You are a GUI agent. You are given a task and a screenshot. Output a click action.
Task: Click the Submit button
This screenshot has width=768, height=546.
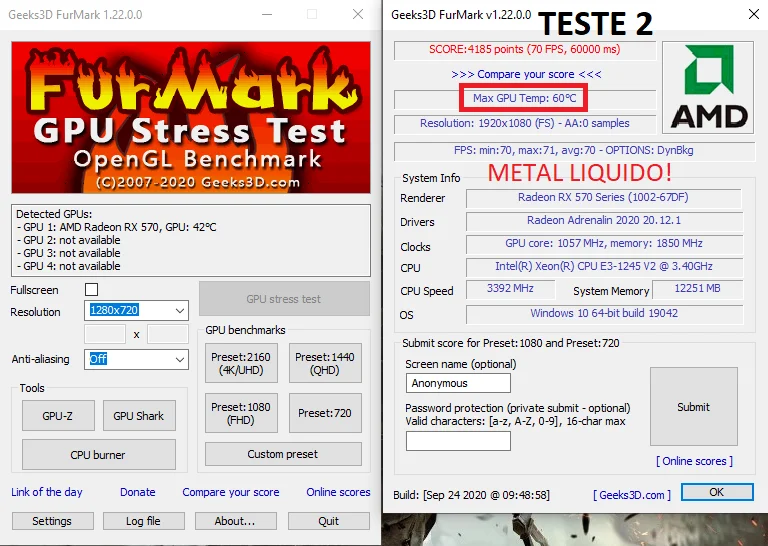(x=694, y=406)
